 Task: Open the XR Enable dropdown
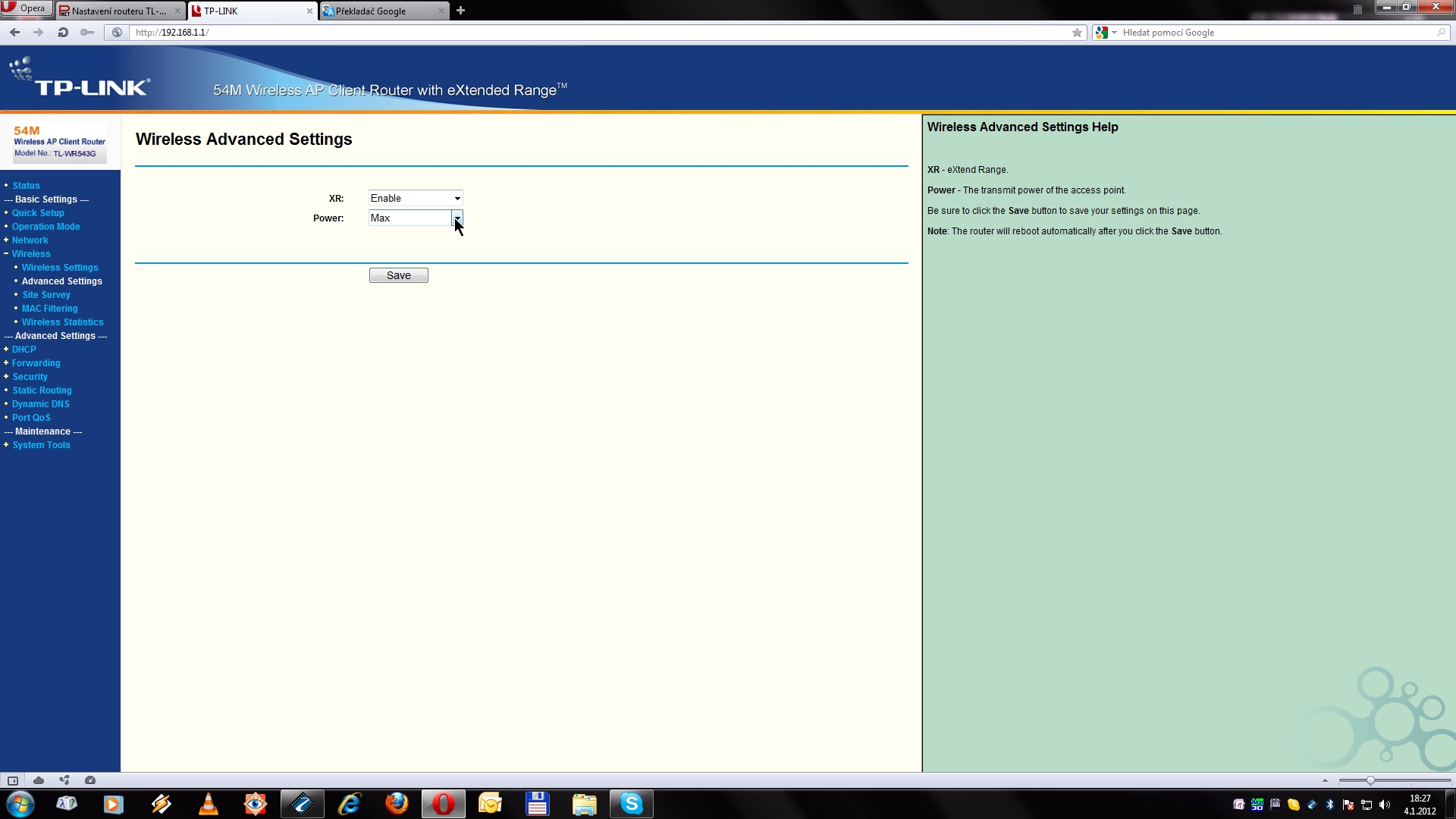coord(416,198)
